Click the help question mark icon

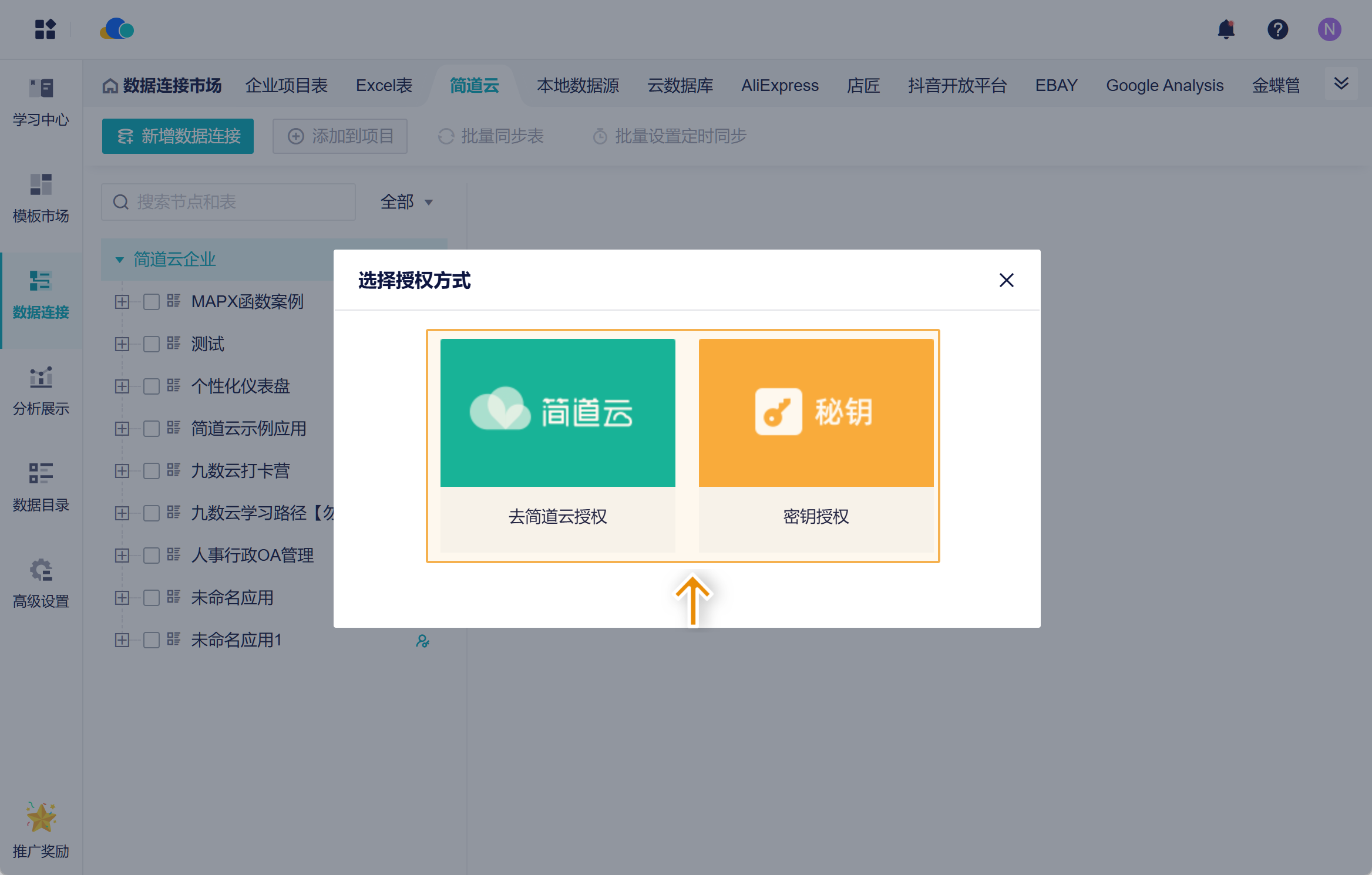(1277, 29)
